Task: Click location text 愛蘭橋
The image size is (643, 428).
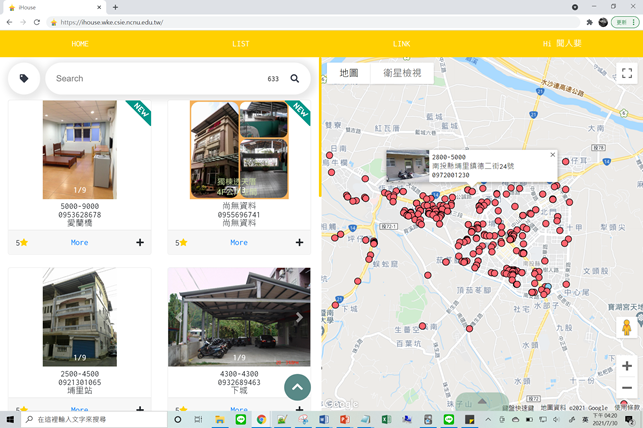Action: pos(80,223)
